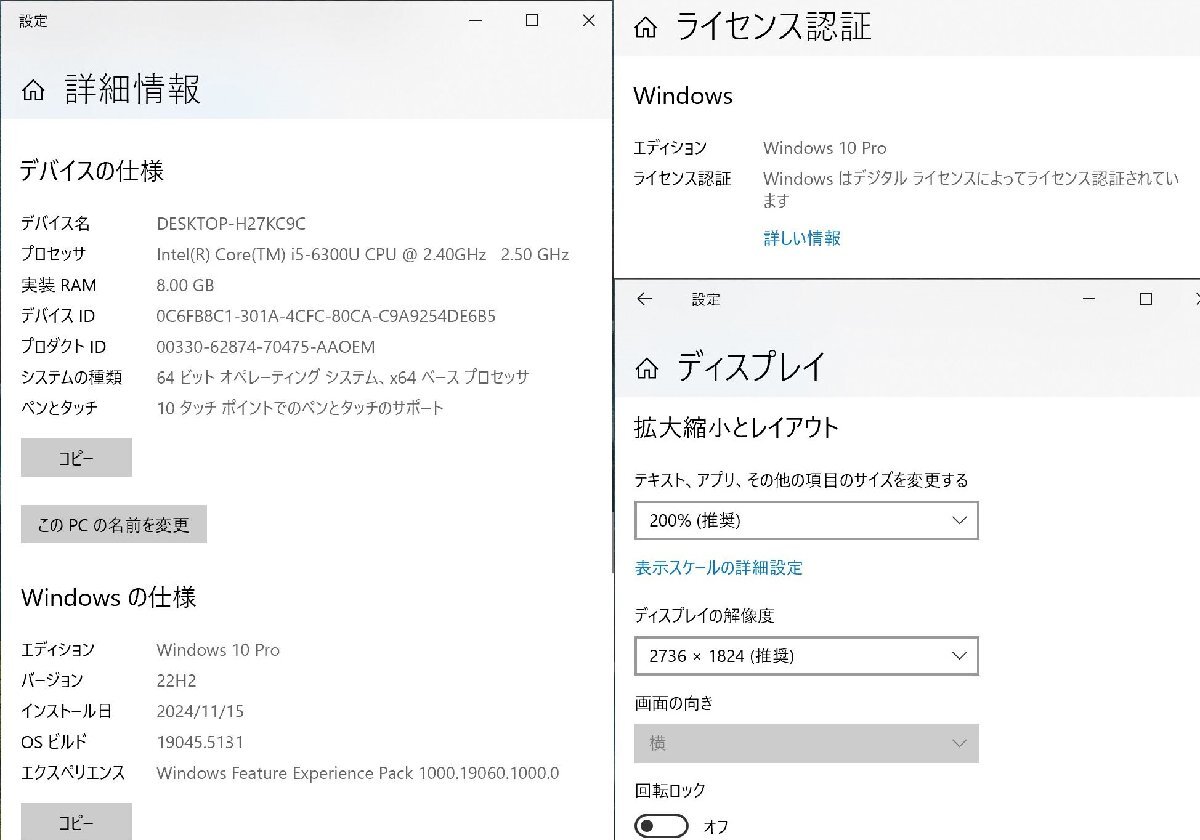Click コピー button under Windows の仕様
Image resolution: width=1200 pixels, height=840 pixels.
(x=76, y=822)
